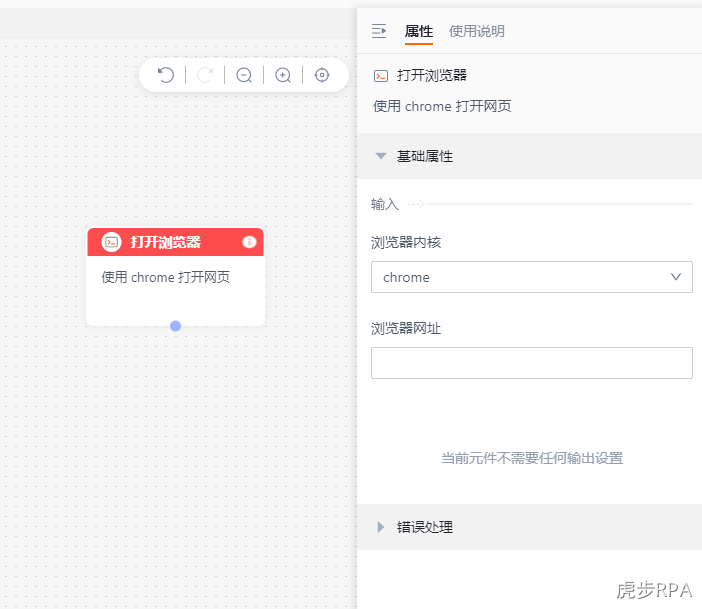Expand the 错误处理 section
Viewport: 702px width, 609px height.
tap(530, 527)
